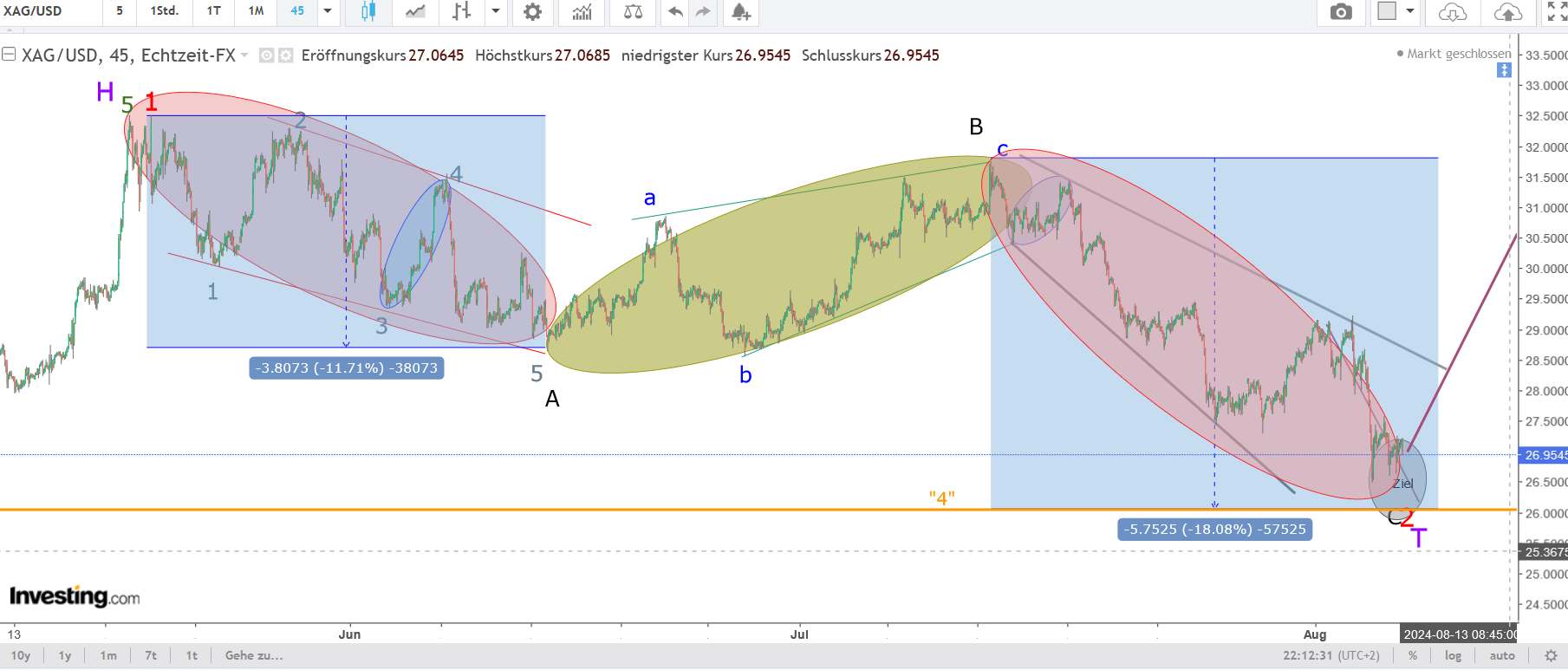
Task: Click the compare symbols scales icon
Action: [634, 11]
